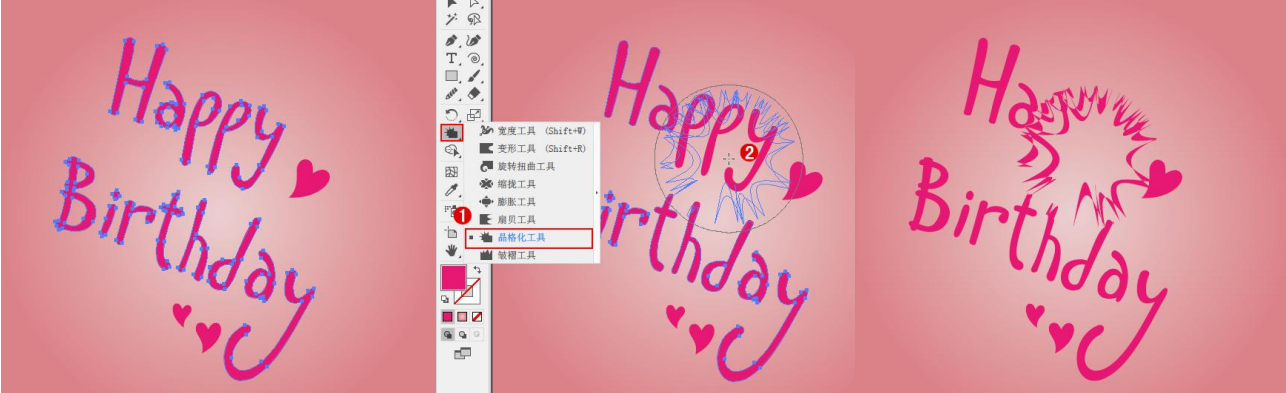
Task: Select the Shape Builder tool
Action: 452,151
